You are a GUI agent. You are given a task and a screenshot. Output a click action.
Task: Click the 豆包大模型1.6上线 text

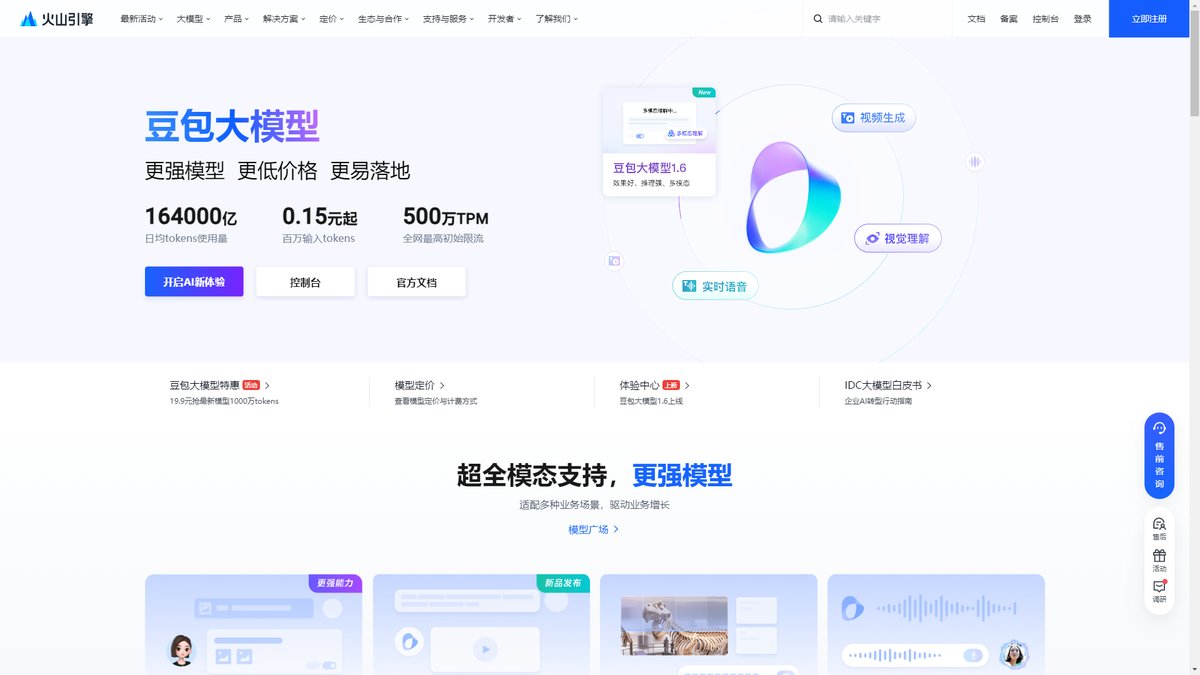click(651, 401)
